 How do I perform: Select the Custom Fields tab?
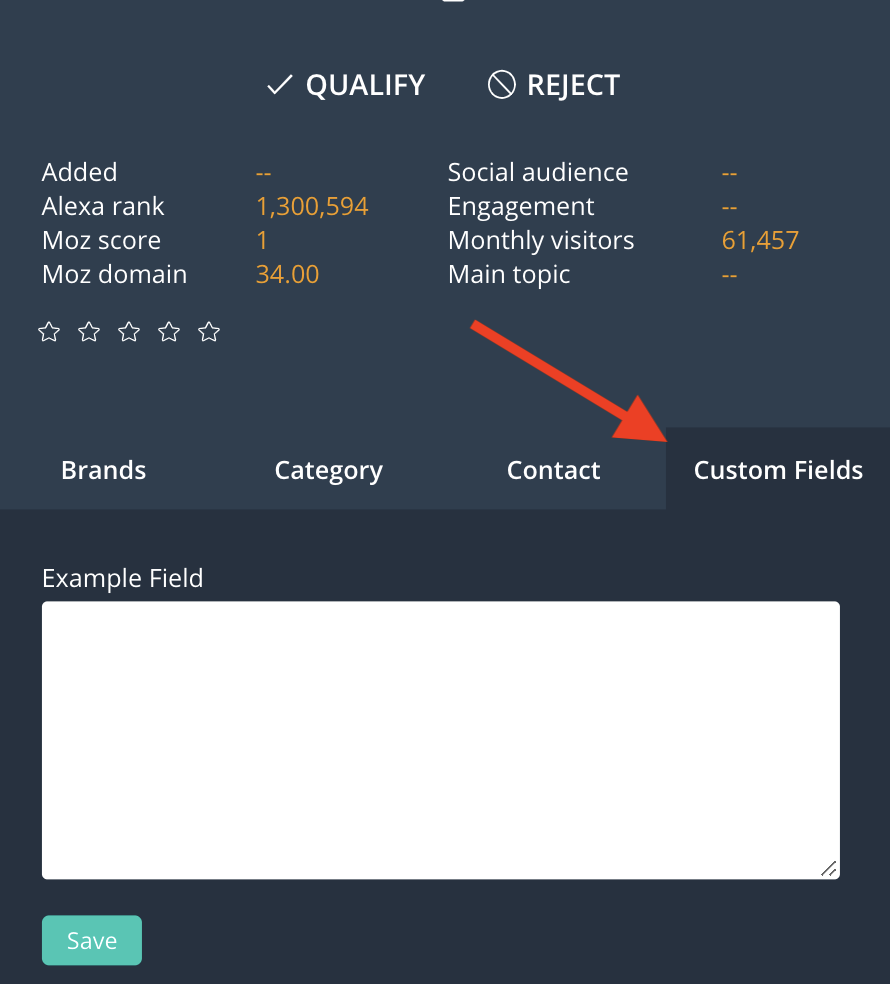pos(778,470)
